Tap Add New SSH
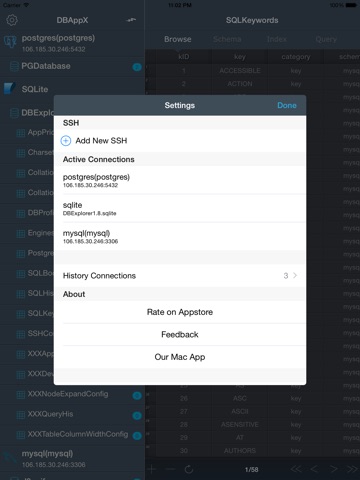The image size is (360, 480). (x=180, y=141)
